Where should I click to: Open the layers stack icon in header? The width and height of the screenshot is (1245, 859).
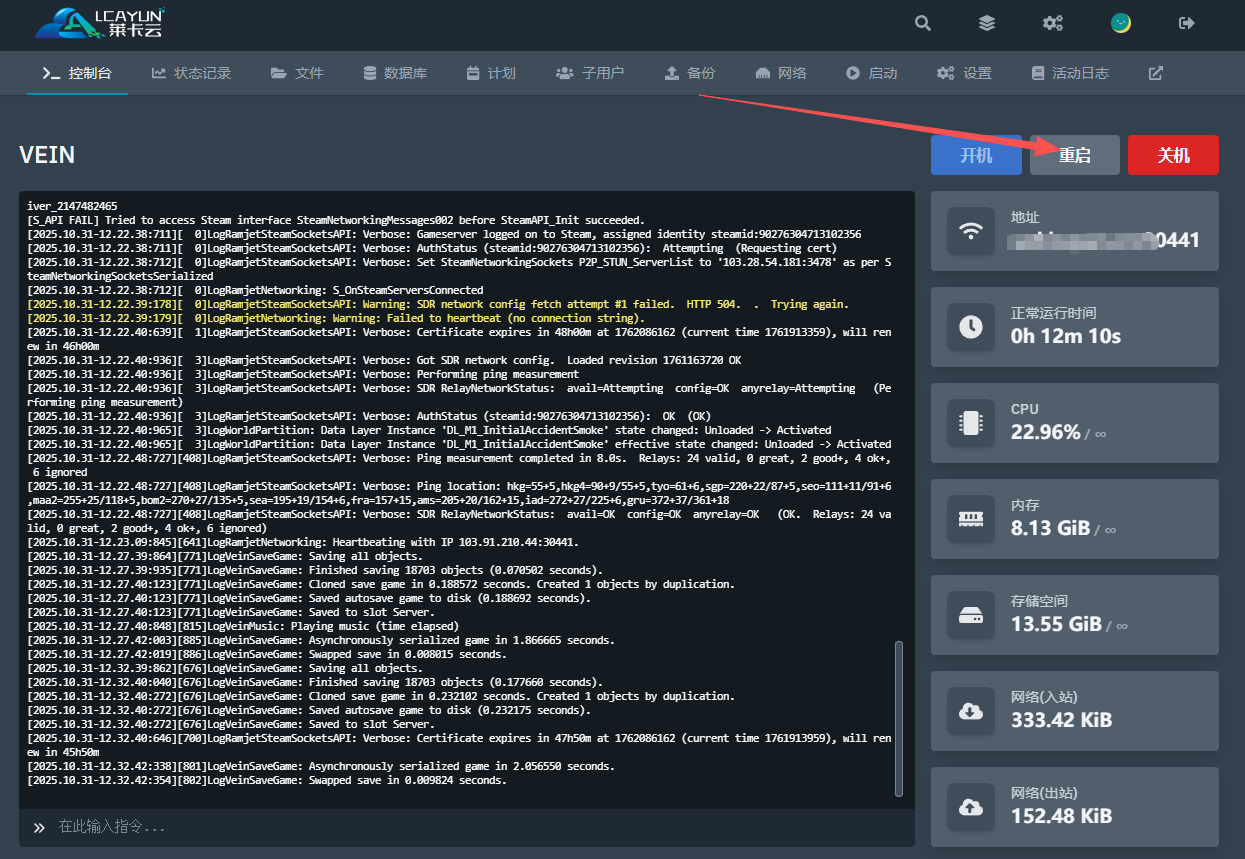(987, 23)
